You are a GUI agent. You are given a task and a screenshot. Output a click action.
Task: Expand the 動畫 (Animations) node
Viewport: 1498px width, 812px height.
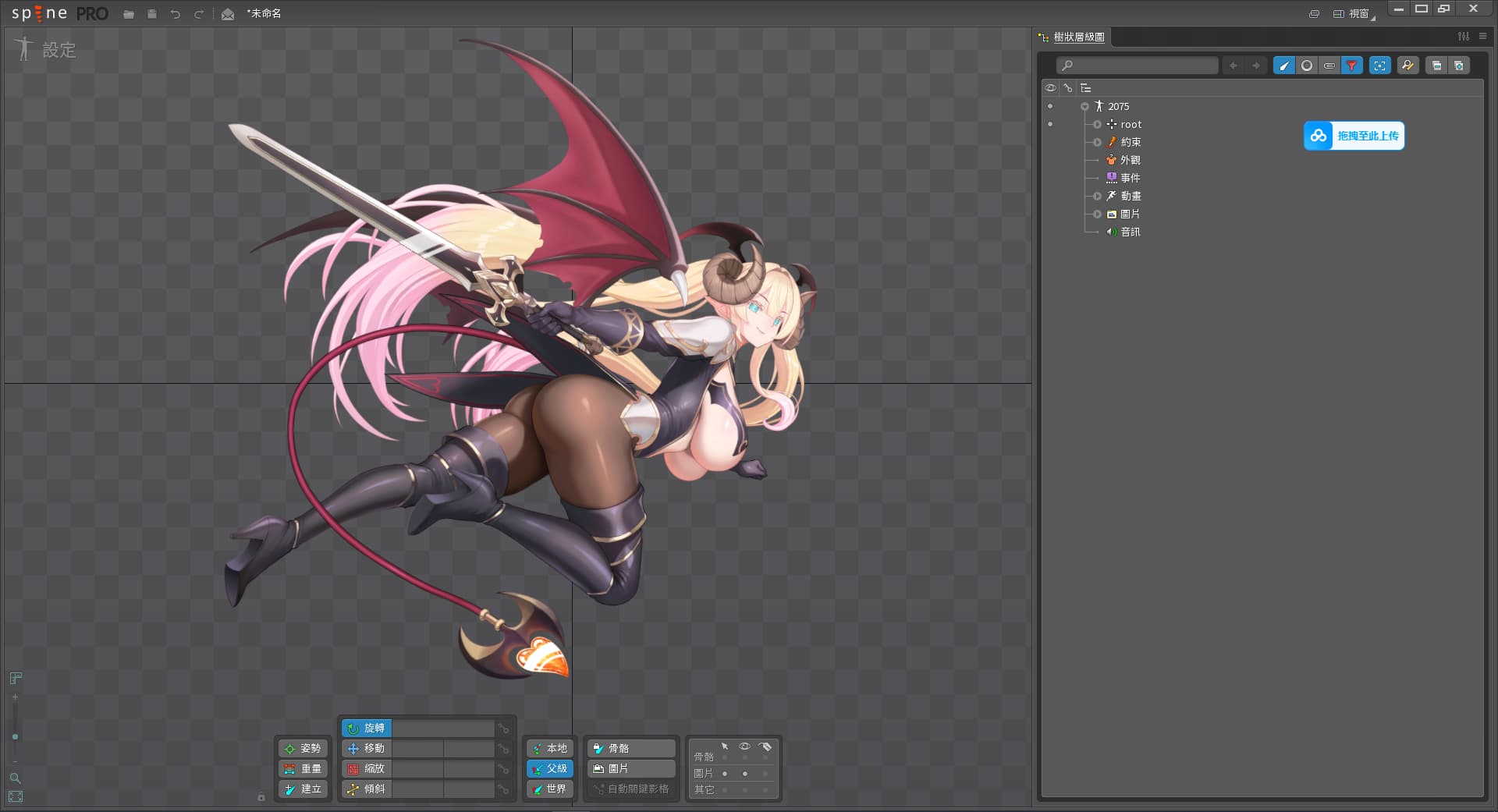(x=1097, y=196)
